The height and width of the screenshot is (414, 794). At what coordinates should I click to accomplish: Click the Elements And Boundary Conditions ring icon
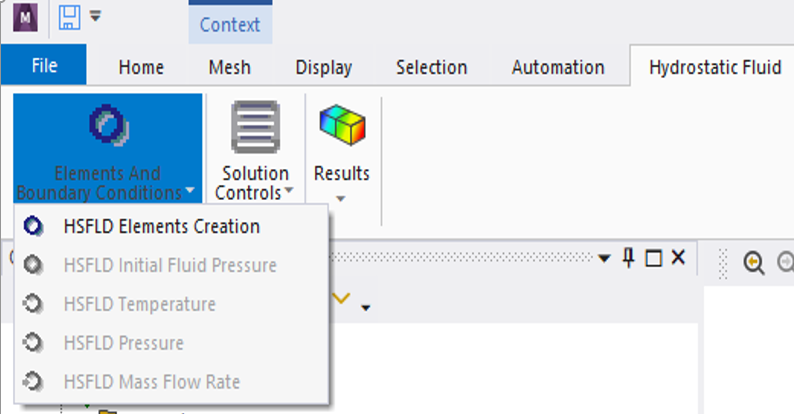pos(109,125)
